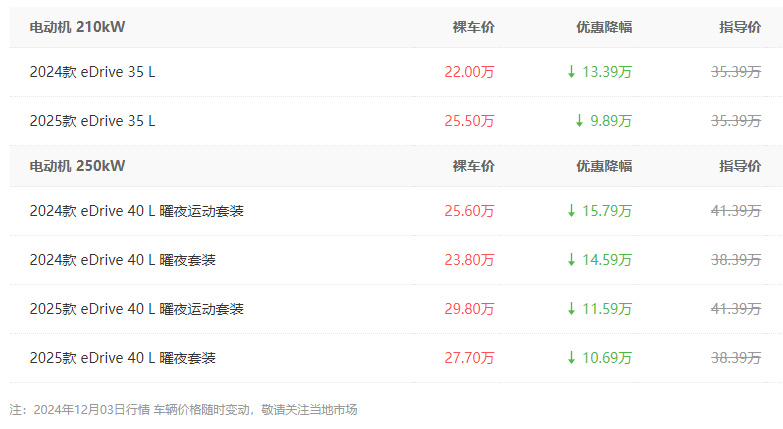The image size is (783, 429).
Task: Click the 22.00万 bare car price
Action: click(469, 72)
